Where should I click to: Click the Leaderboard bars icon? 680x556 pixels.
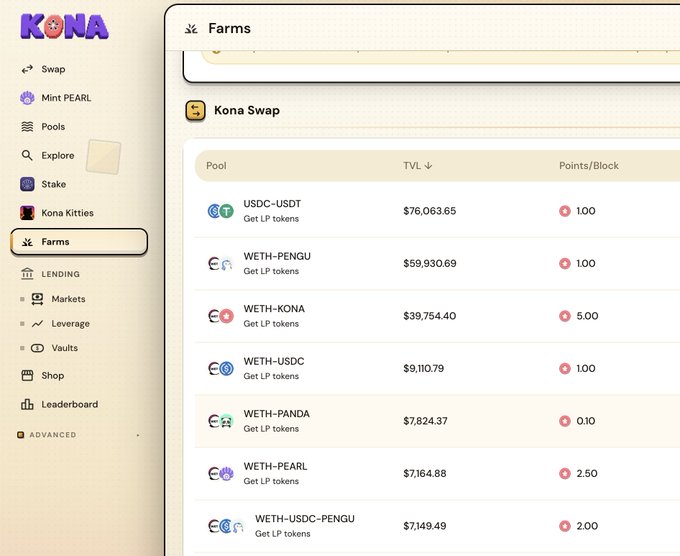pyautogui.click(x=27, y=404)
